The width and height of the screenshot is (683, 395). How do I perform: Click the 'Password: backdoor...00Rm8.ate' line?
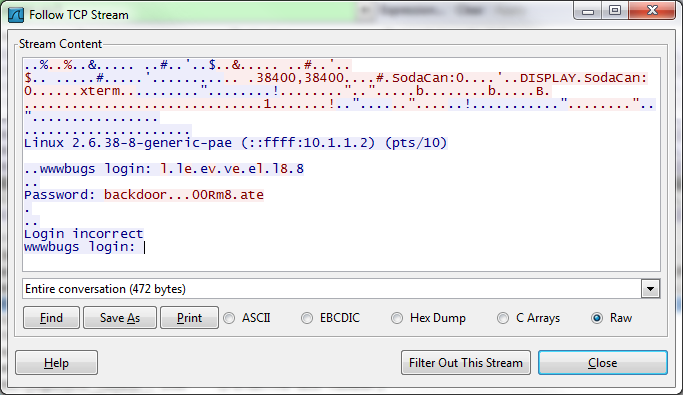coord(144,195)
